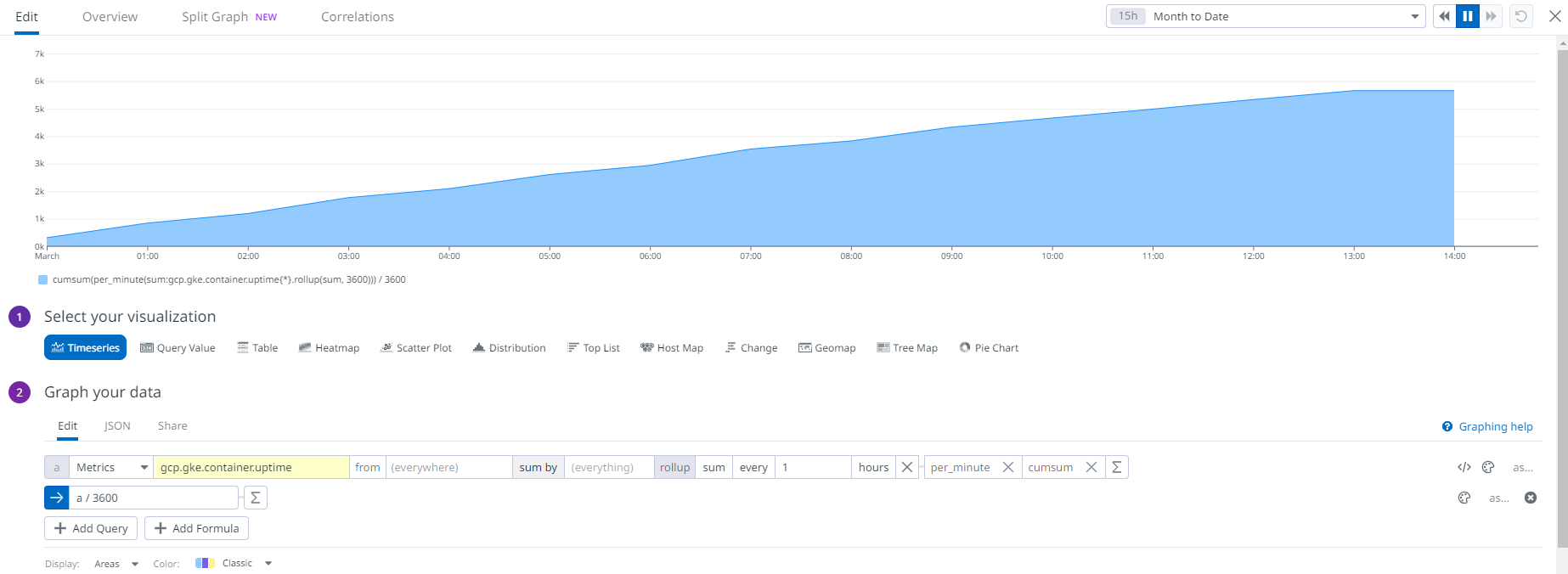Set alias for the a / 3600 formula
The height and width of the screenshot is (574, 1568).
[x=1499, y=498]
